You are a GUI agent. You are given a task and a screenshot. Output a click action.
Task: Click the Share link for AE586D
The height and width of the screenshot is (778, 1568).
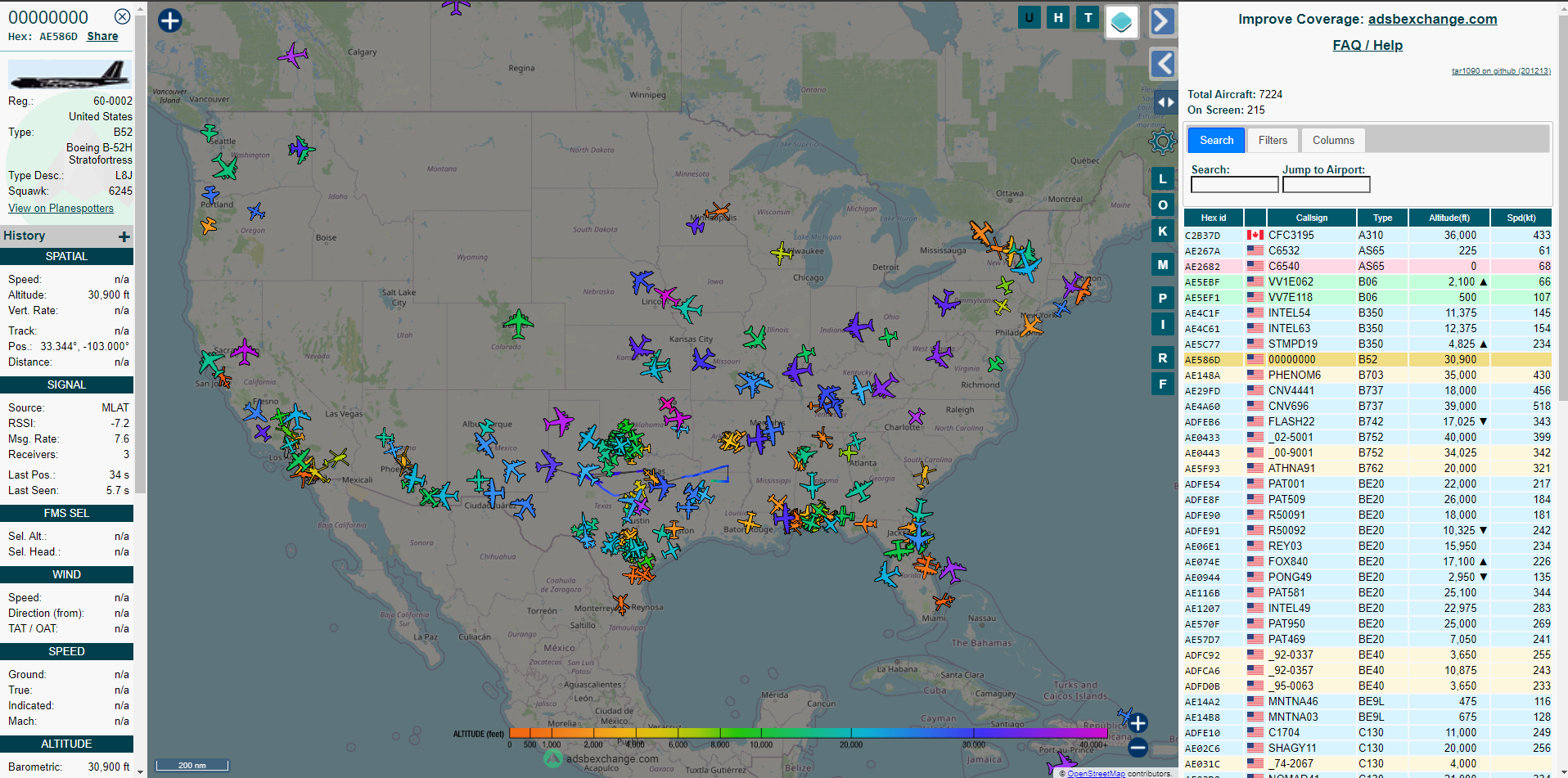[102, 36]
